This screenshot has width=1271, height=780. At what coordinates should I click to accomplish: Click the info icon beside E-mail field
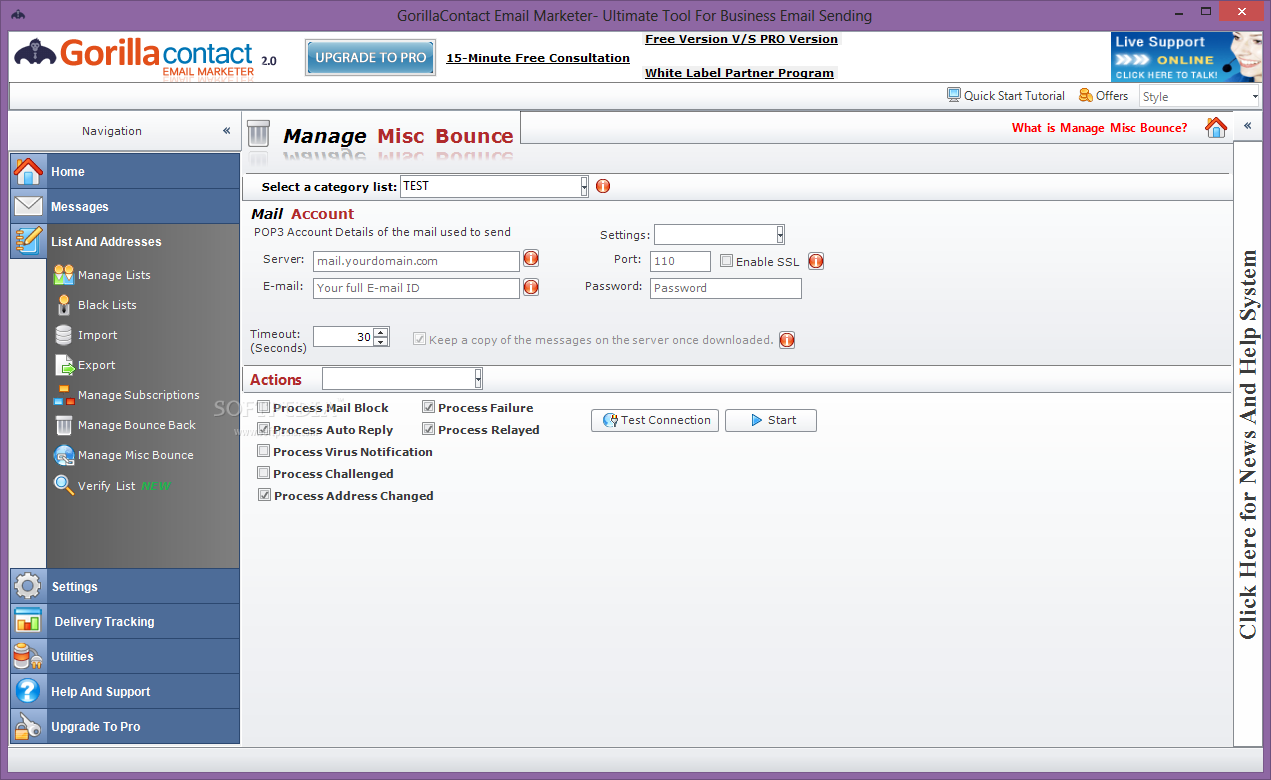point(531,287)
